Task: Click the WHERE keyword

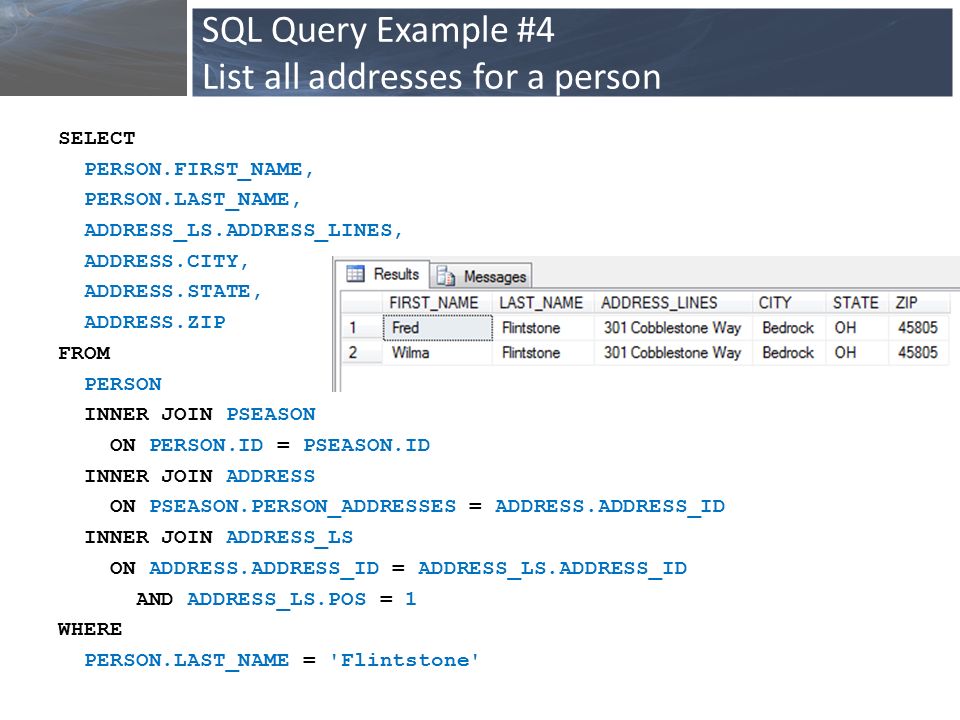Action: 90,629
